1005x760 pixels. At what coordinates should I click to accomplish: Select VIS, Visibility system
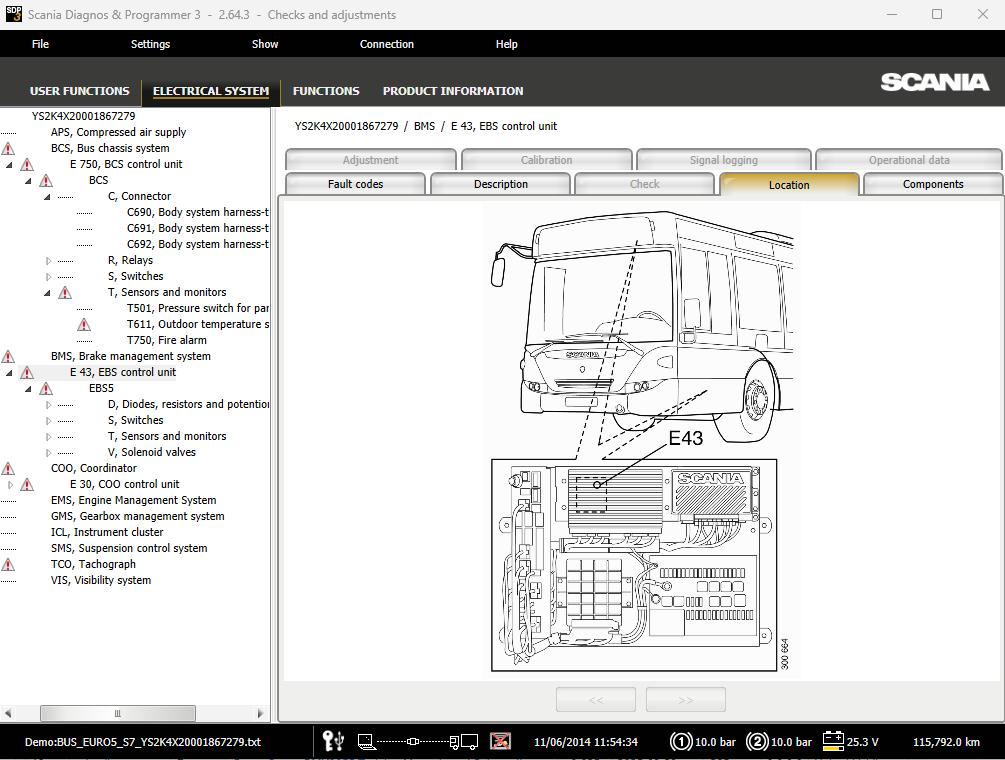tap(101, 581)
